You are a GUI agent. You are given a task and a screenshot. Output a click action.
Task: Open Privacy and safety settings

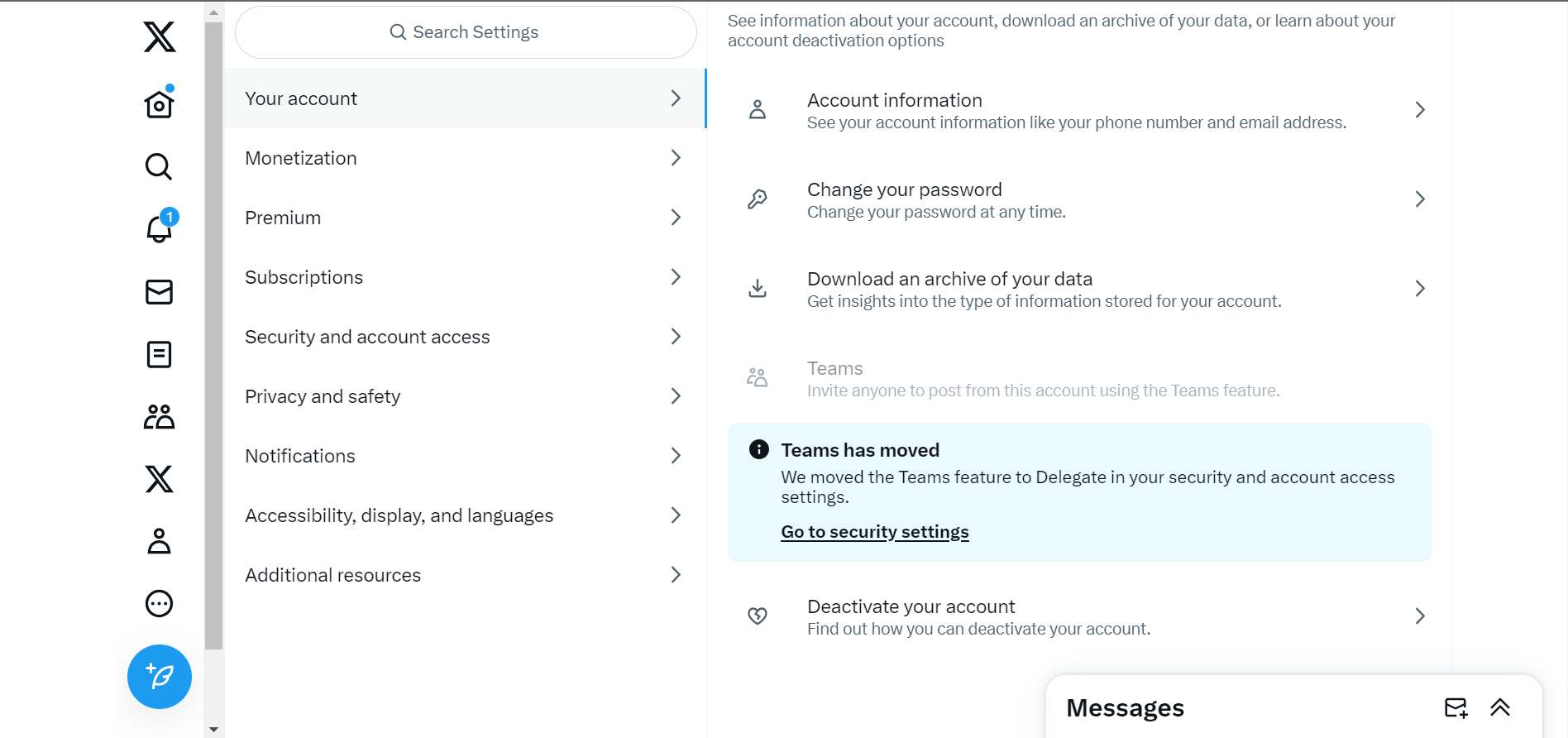pyautogui.click(x=463, y=395)
